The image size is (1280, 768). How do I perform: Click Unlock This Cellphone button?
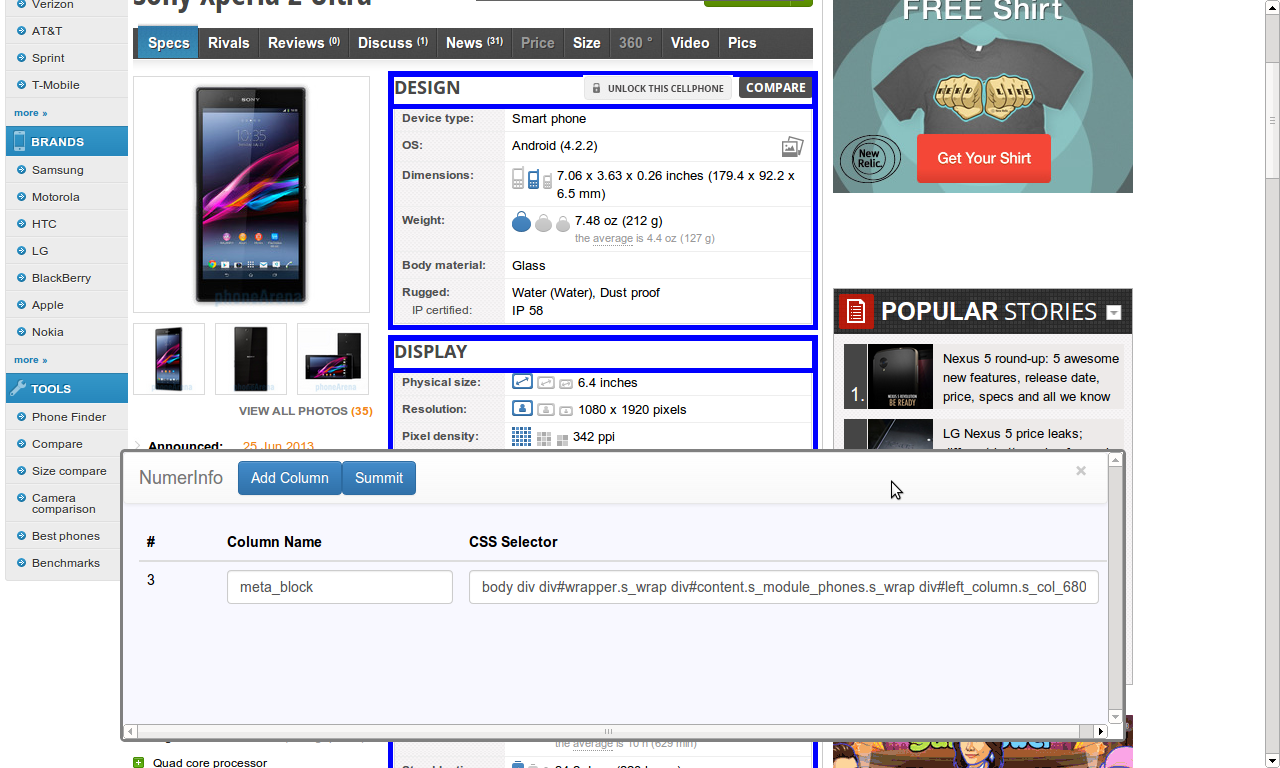click(x=658, y=88)
